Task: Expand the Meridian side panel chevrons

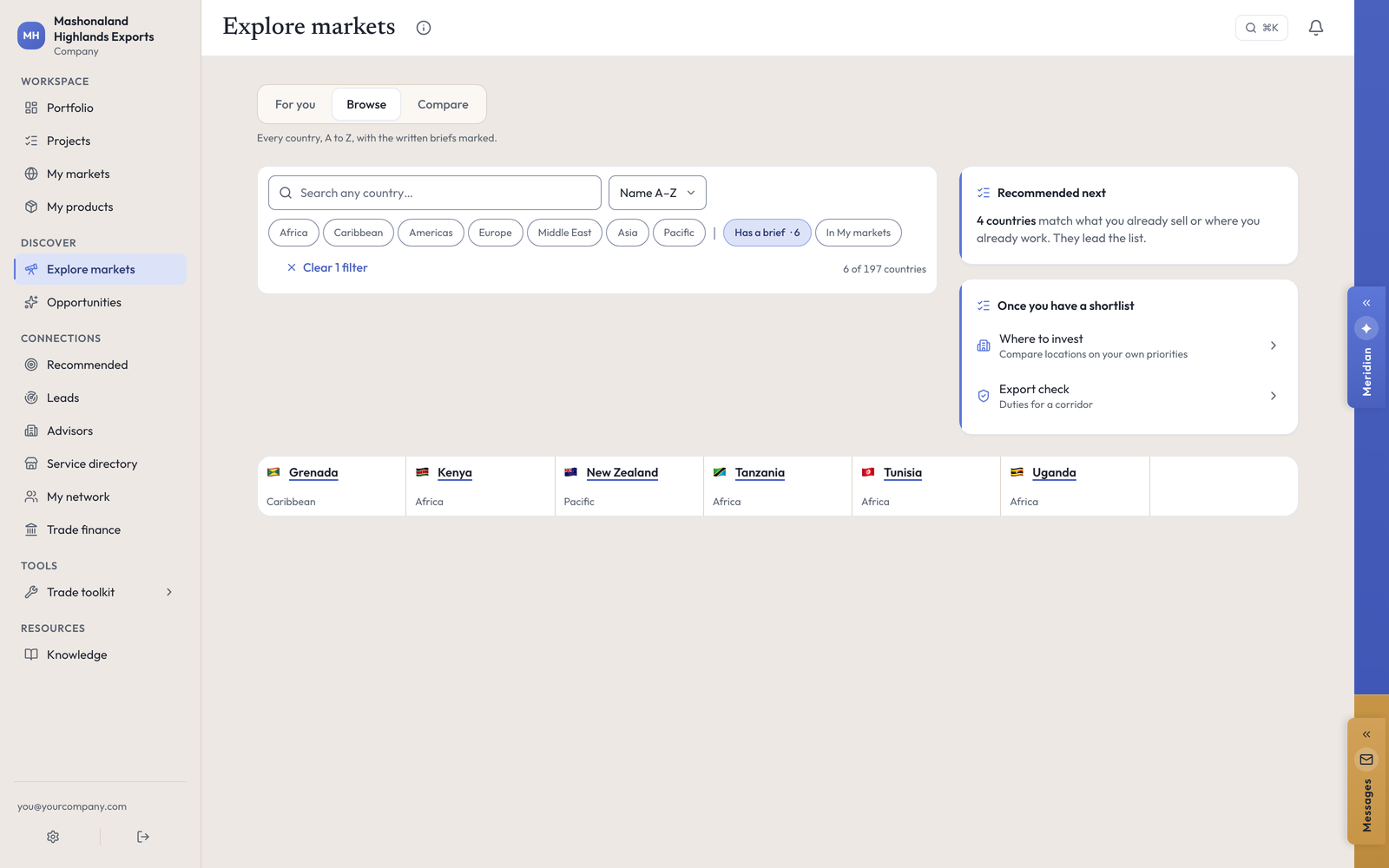Action: pyautogui.click(x=1366, y=303)
